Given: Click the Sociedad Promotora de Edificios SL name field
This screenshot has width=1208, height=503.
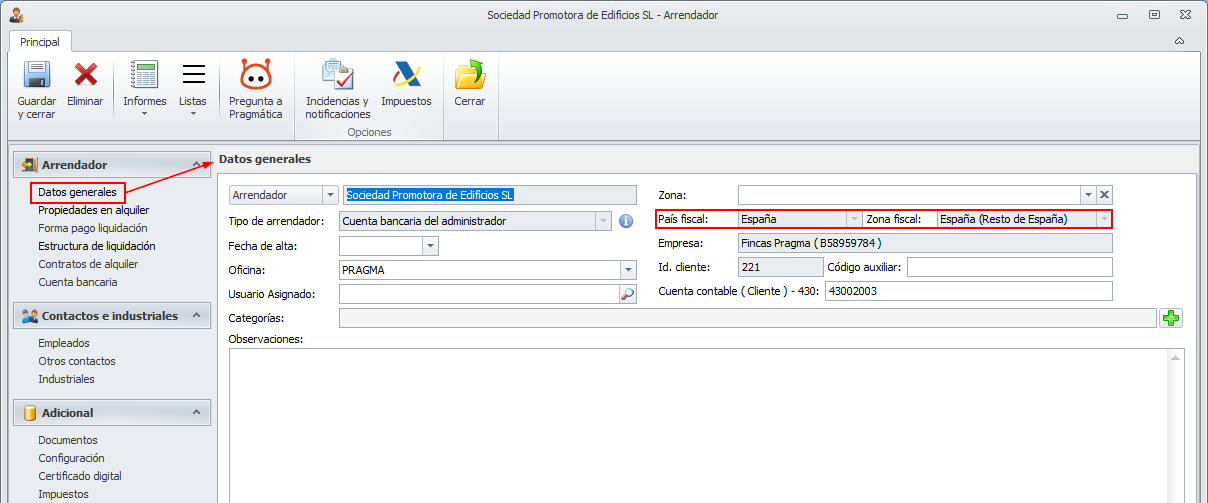Looking at the screenshot, I should [490, 195].
